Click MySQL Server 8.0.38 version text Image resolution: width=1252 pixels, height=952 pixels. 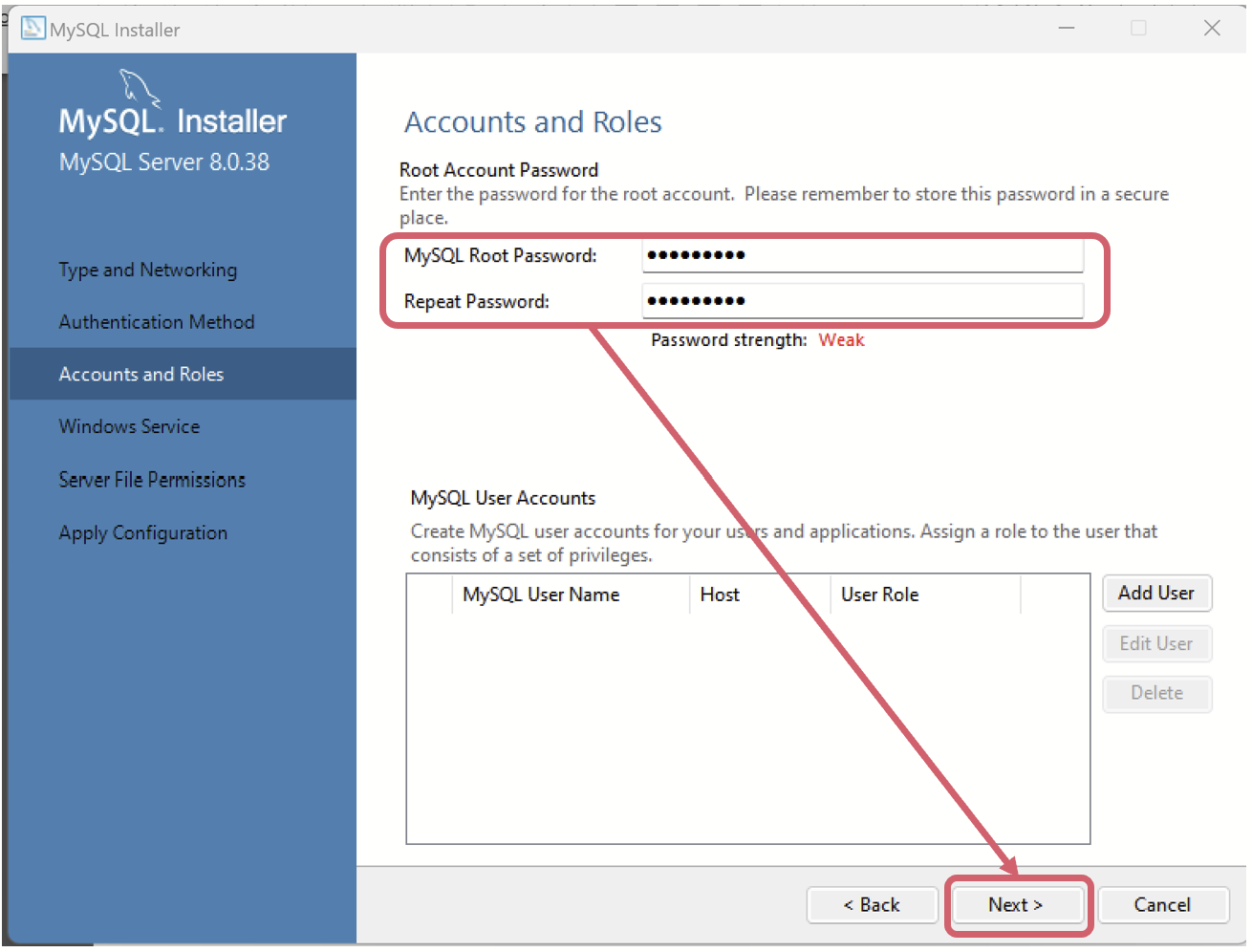[164, 162]
